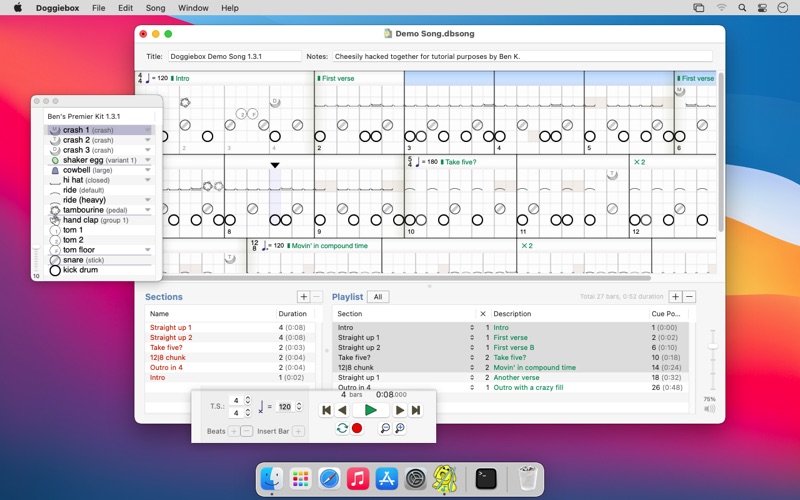Viewport: 800px width, 500px height.
Task: Select the crash 2 cymbal icon
Action: pos(55,140)
